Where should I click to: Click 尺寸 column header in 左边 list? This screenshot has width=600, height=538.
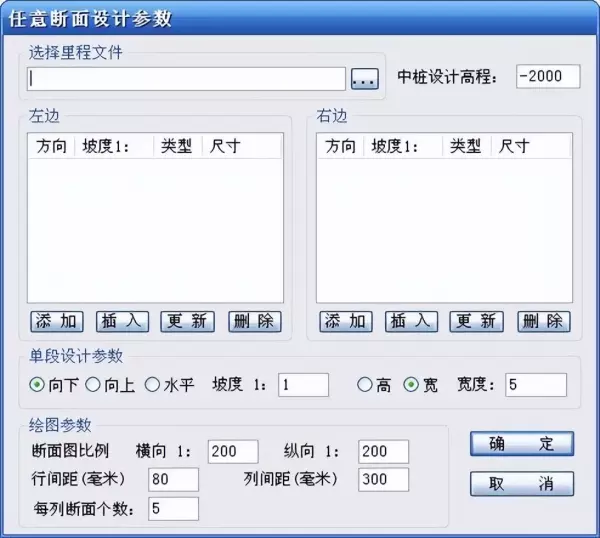point(242,146)
